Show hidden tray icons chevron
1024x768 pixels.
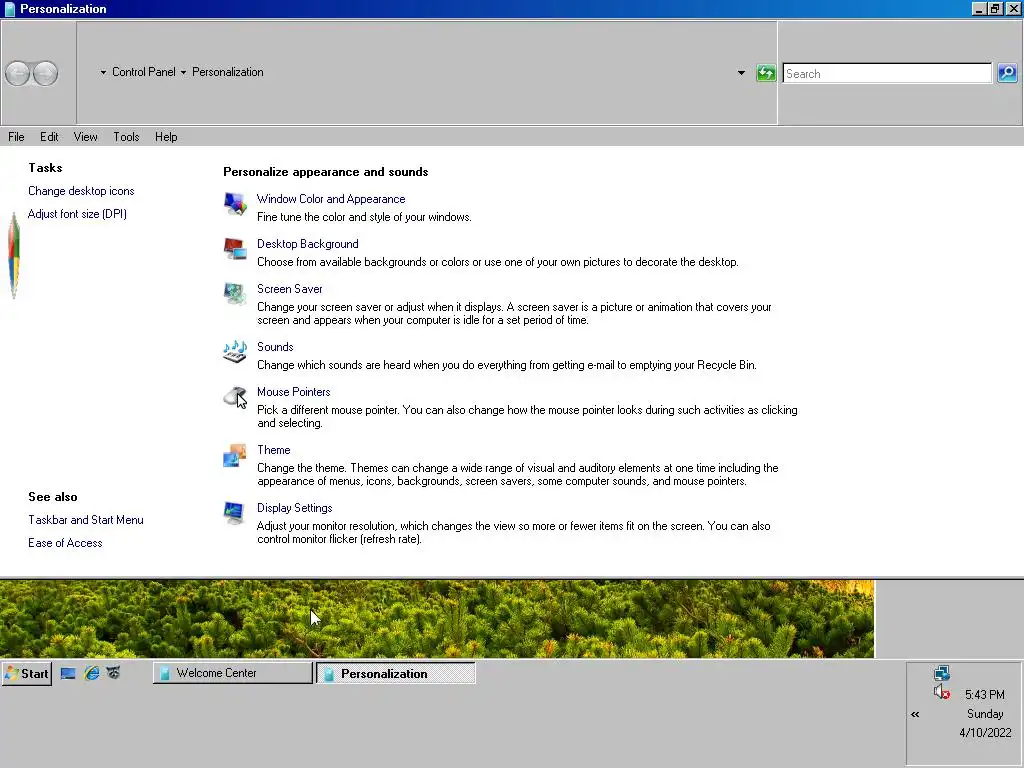point(915,714)
